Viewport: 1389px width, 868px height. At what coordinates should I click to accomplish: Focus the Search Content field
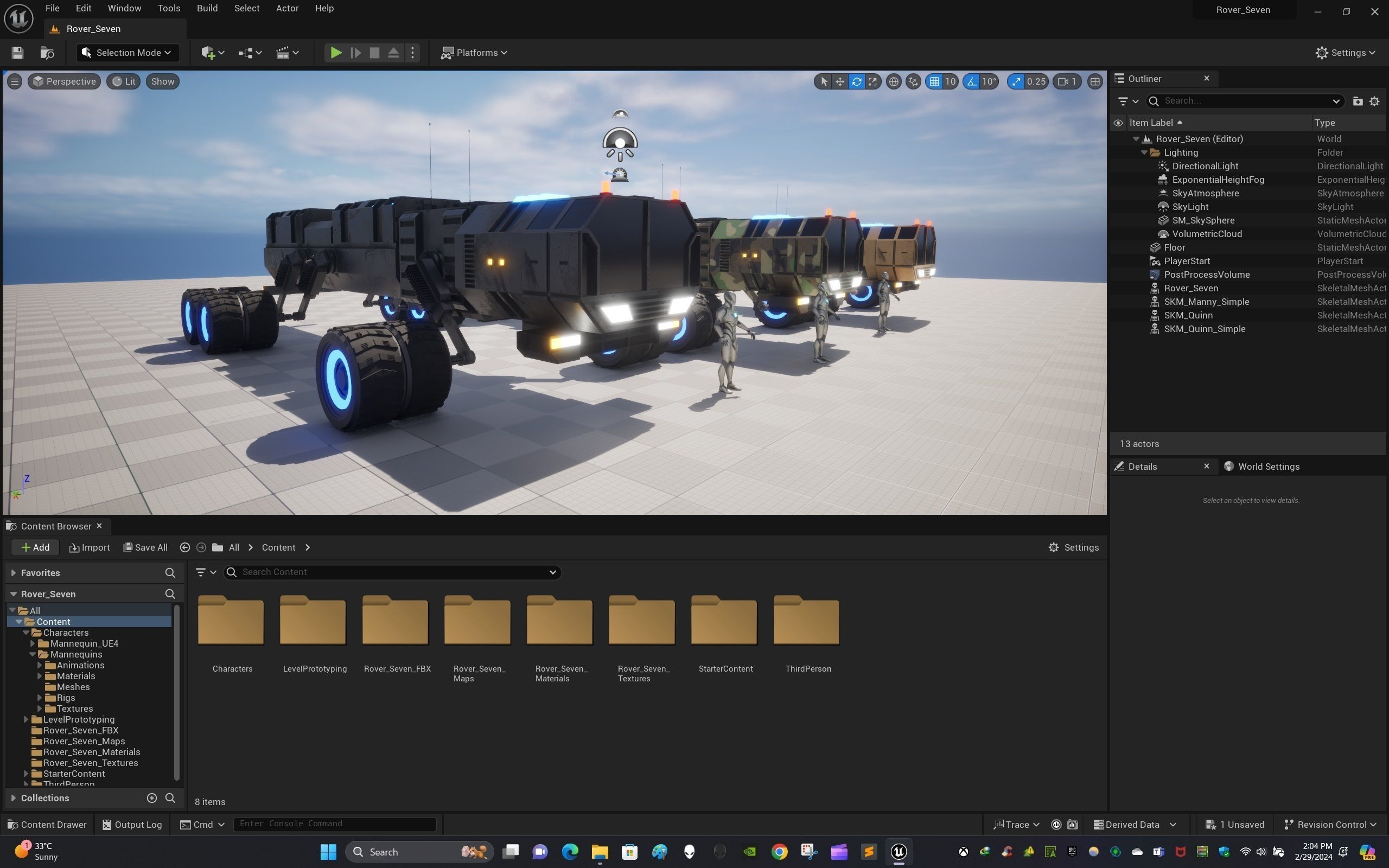click(393, 572)
